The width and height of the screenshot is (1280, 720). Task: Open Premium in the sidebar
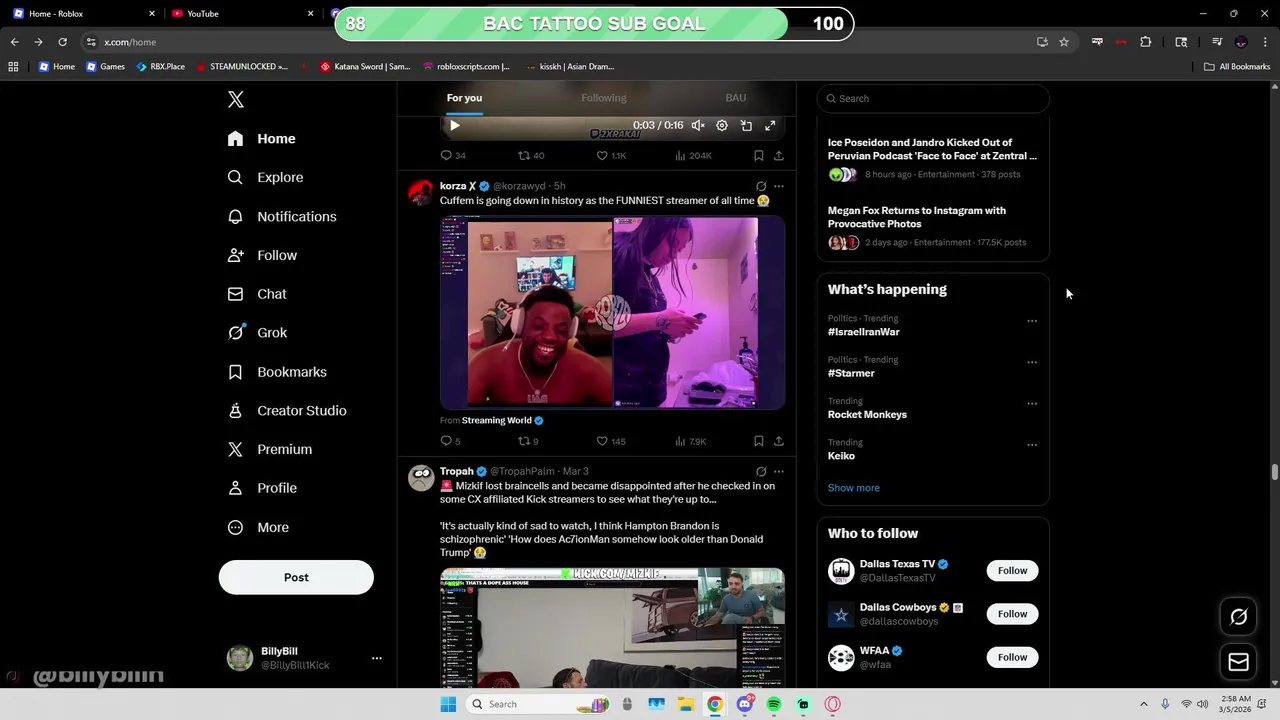pos(270,449)
